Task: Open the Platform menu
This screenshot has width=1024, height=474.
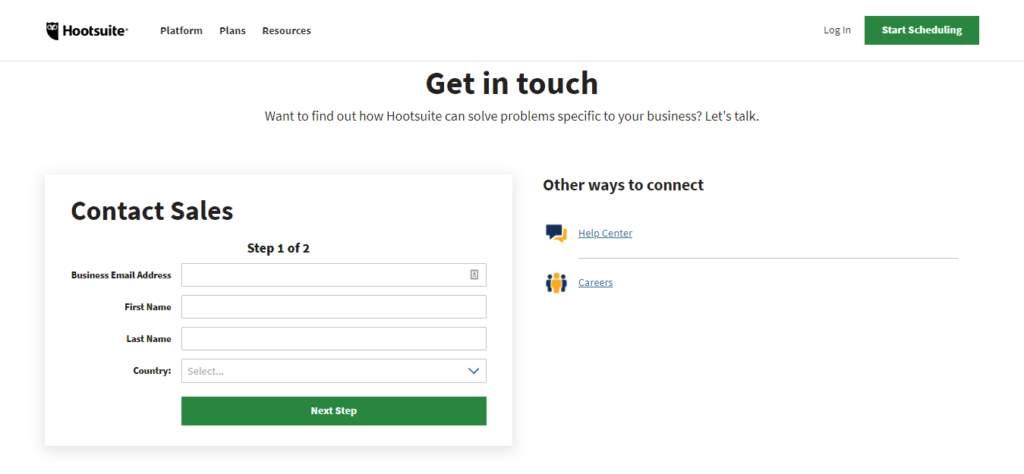Action: 181,31
